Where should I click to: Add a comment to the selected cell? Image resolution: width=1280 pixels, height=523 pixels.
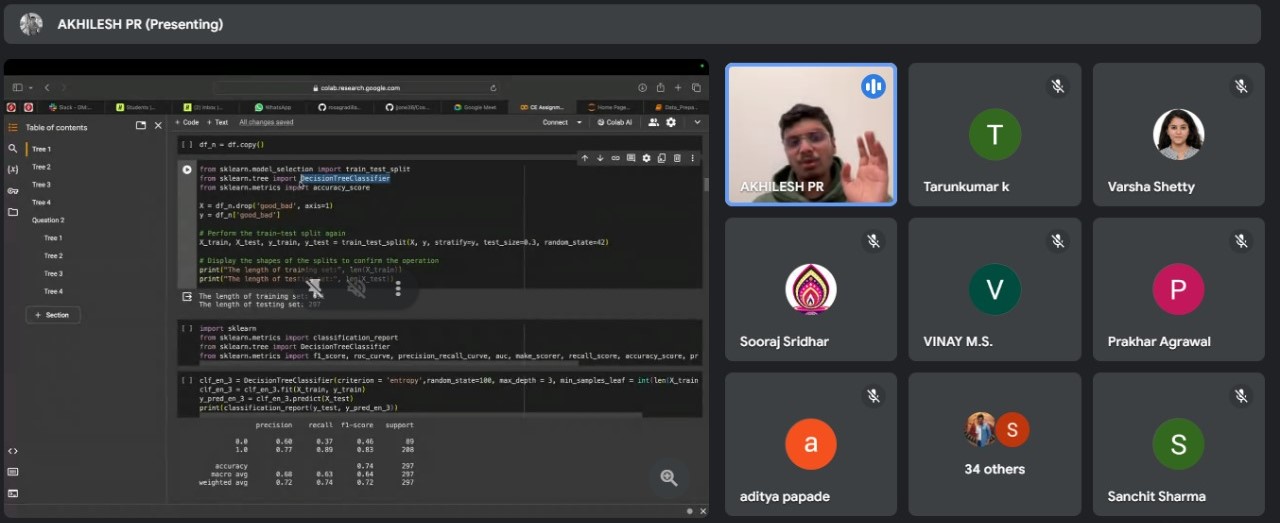coord(631,158)
